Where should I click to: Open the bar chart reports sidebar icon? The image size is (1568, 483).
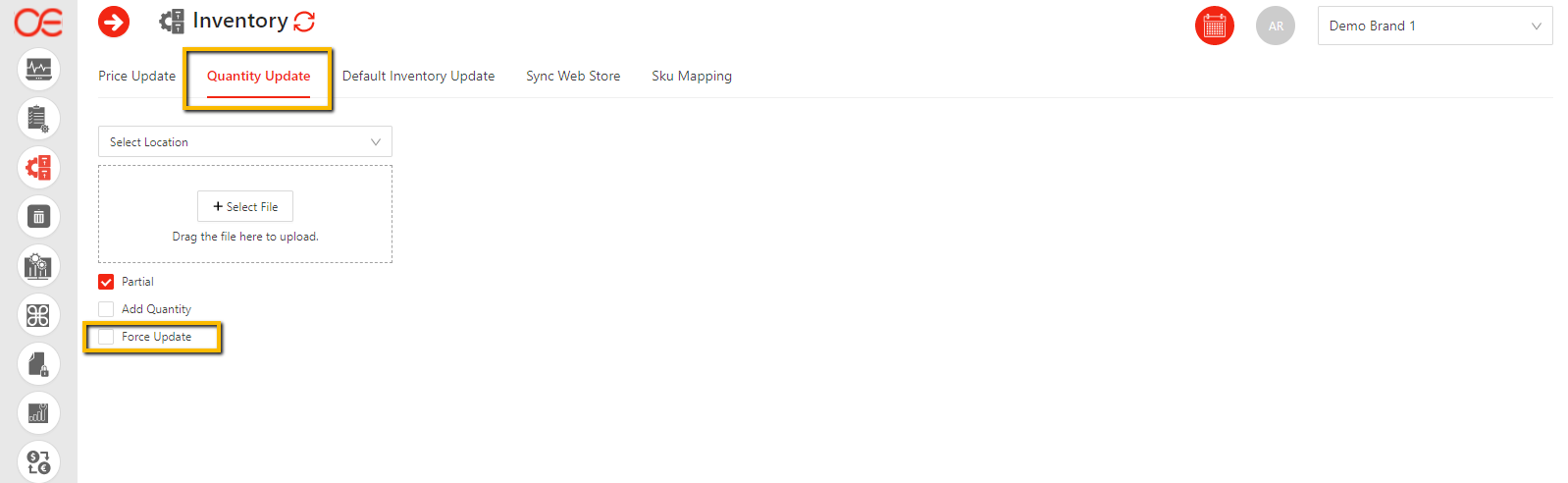38,413
